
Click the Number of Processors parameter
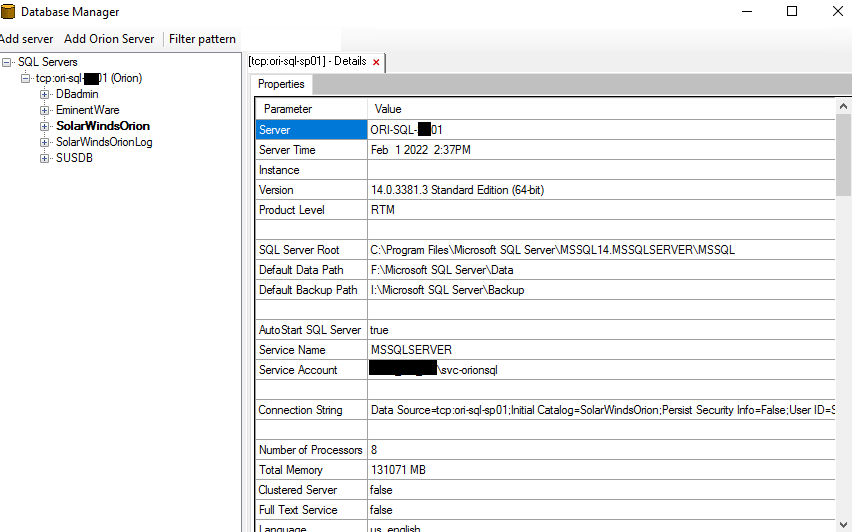(311, 450)
